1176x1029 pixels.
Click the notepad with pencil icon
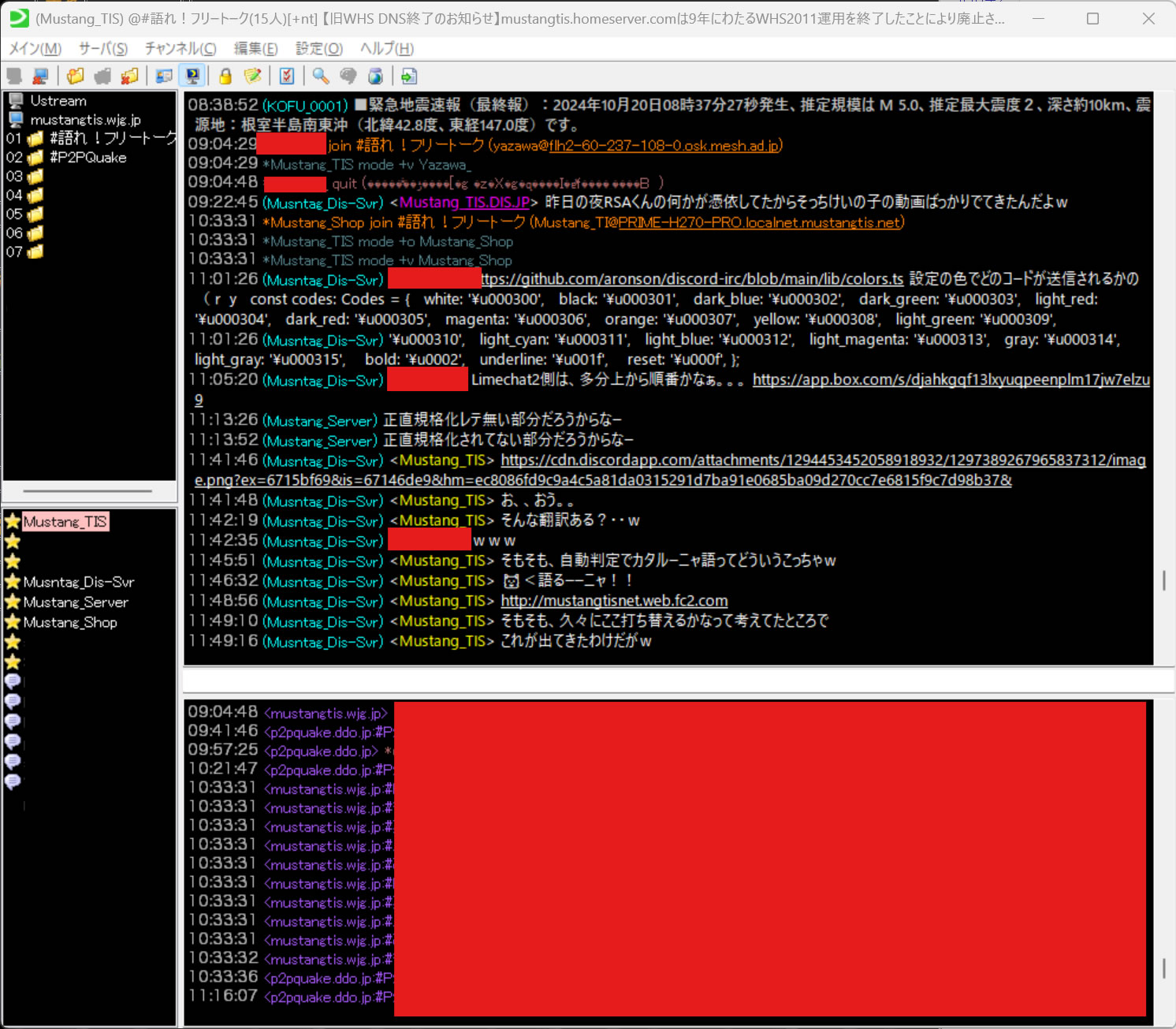click(252, 76)
